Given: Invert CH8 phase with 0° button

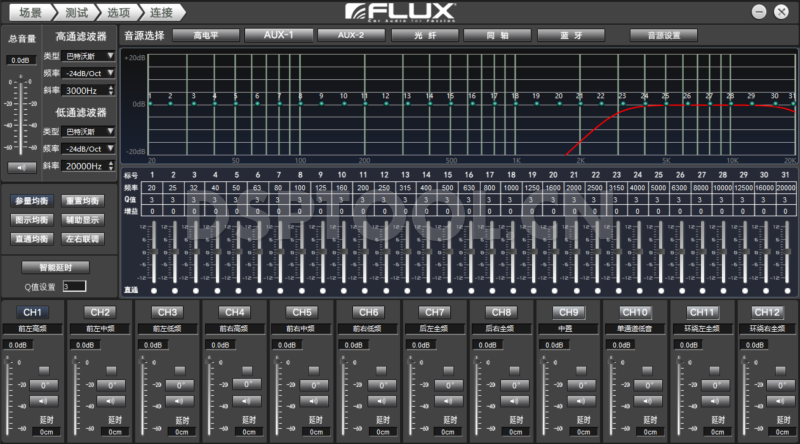Looking at the screenshot, I should pyautogui.click(x=514, y=385).
